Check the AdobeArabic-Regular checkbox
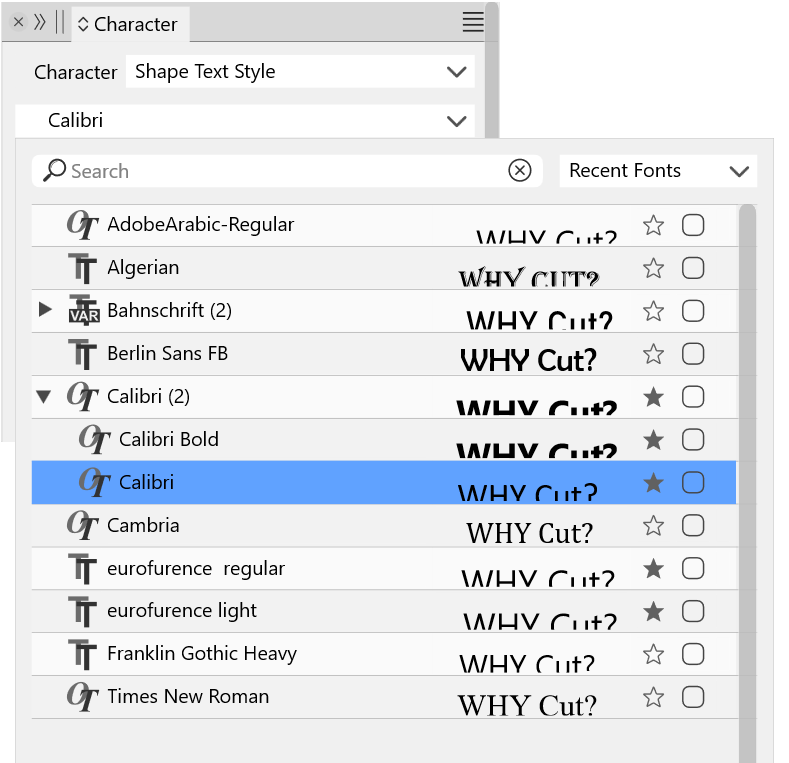The width and height of the screenshot is (789, 763). click(693, 225)
